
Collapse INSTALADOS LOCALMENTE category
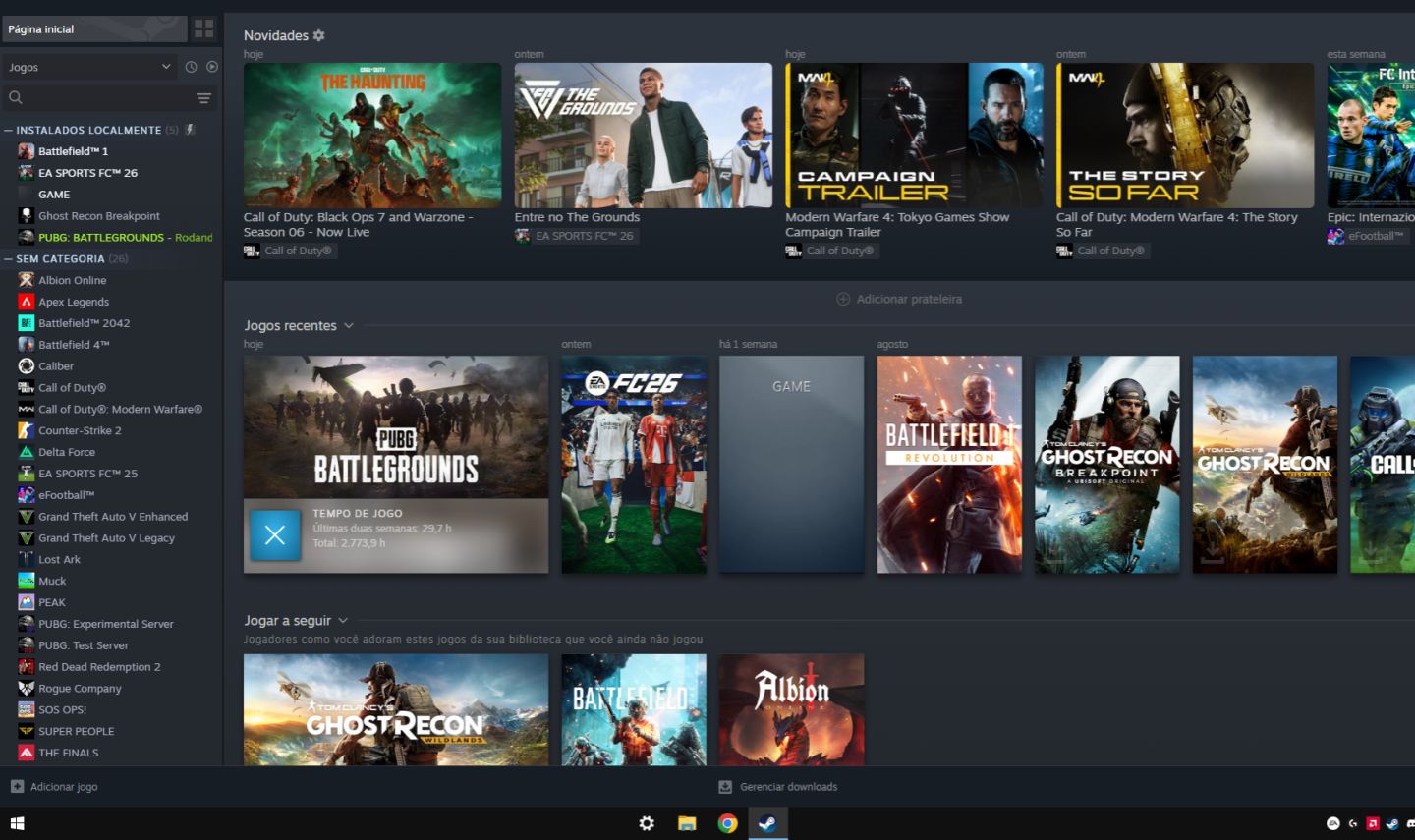(x=9, y=130)
